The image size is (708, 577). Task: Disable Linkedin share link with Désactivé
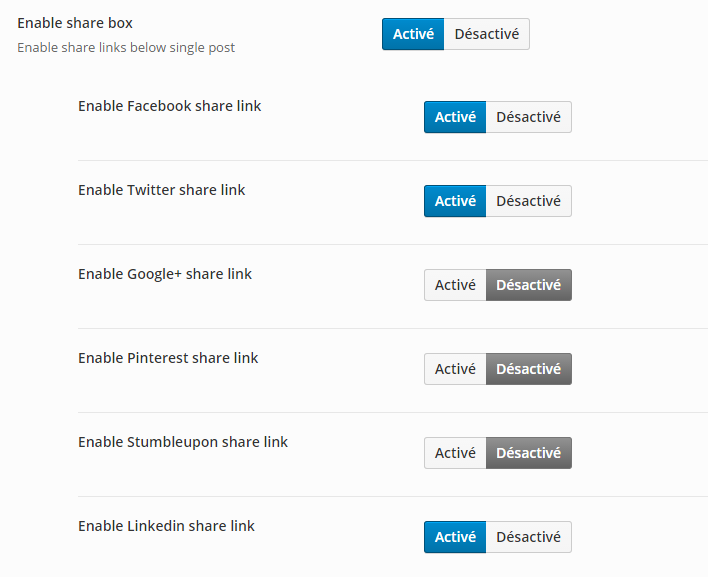tap(528, 537)
